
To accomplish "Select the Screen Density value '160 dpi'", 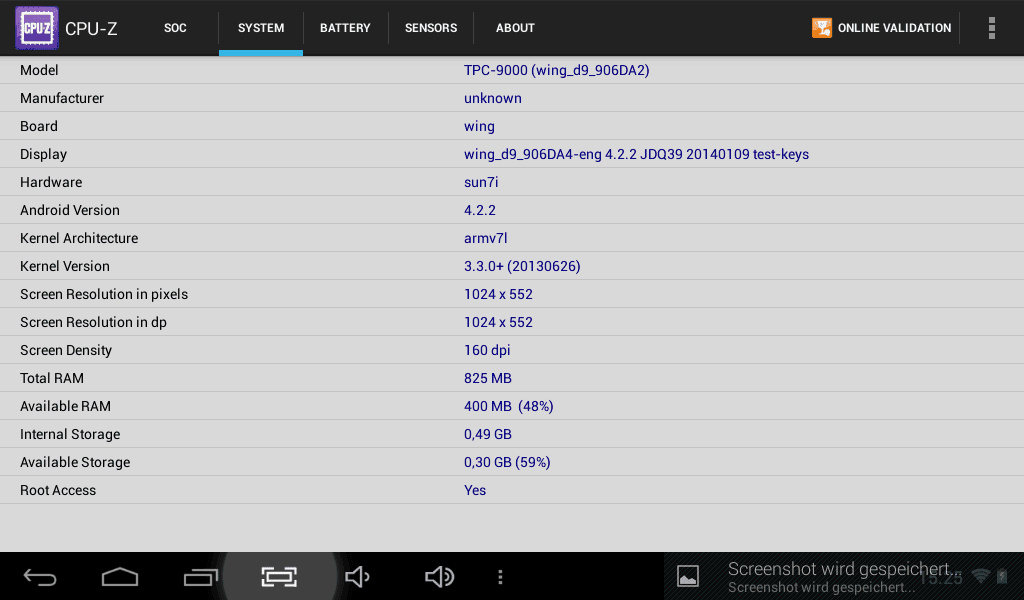I will pos(487,351).
